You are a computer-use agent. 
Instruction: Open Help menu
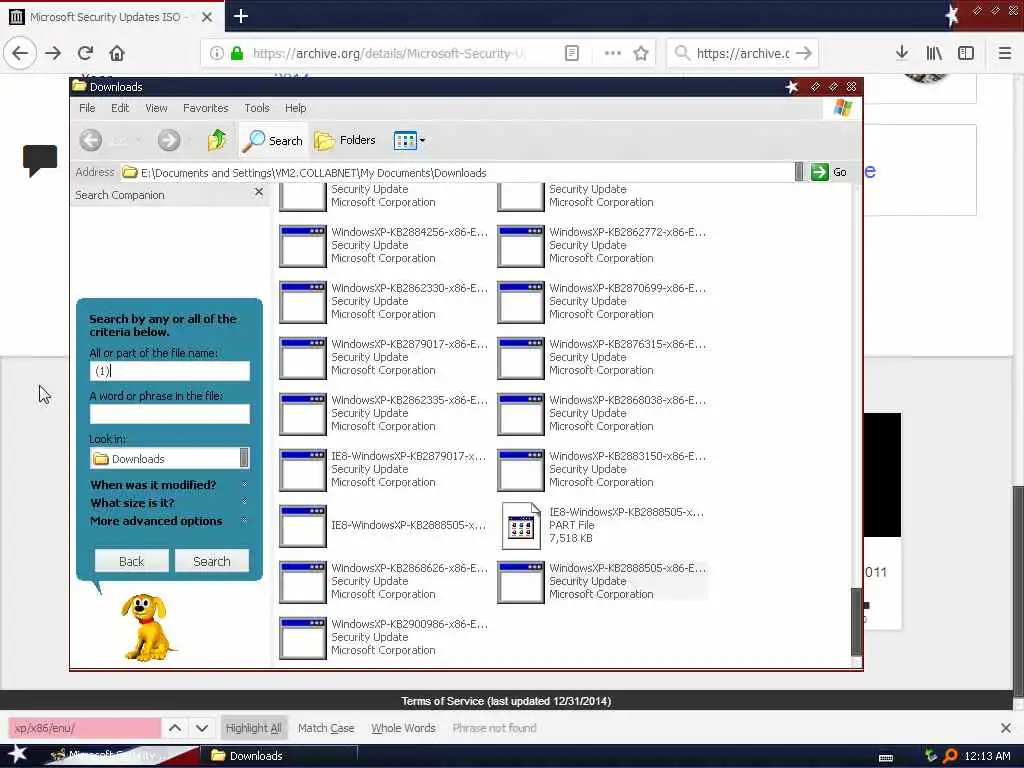click(295, 108)
